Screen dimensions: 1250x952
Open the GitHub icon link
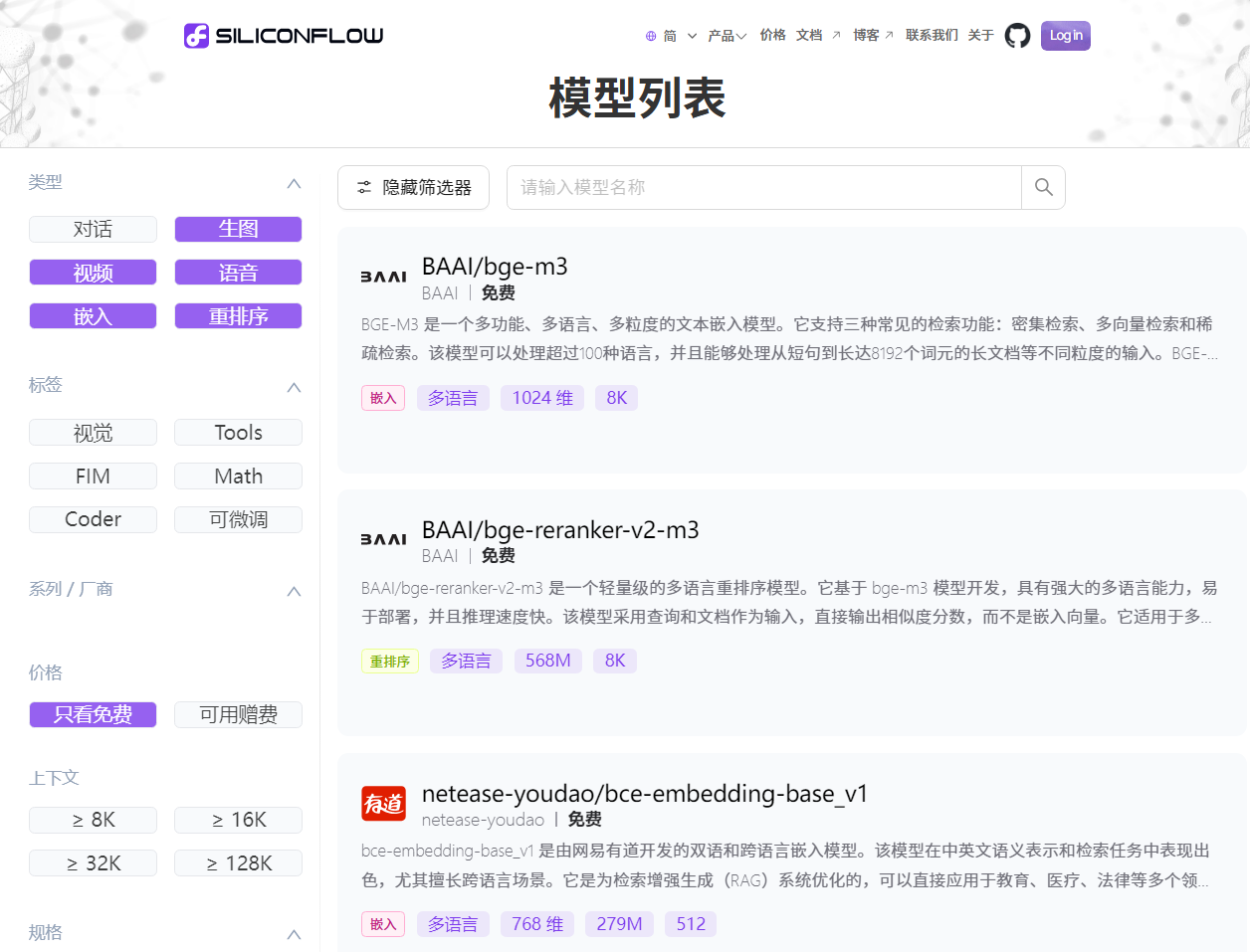coord(1017,36)
